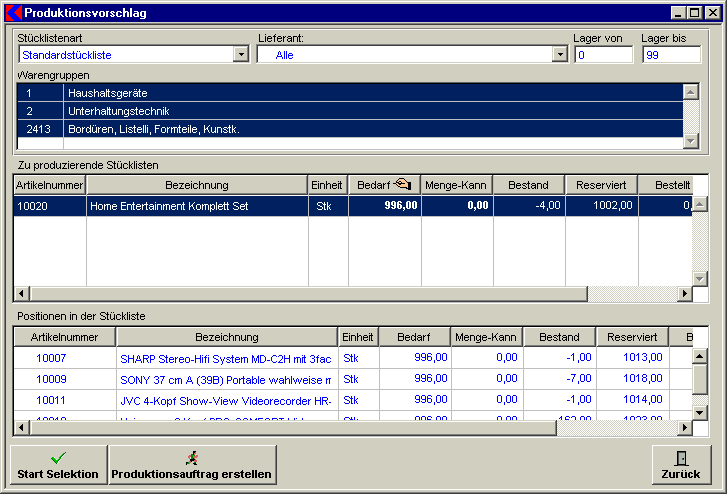The image size is (727, 494).
Task: Select SHARP Stereo-Hifi System row
Action: (x=225, y=357)
